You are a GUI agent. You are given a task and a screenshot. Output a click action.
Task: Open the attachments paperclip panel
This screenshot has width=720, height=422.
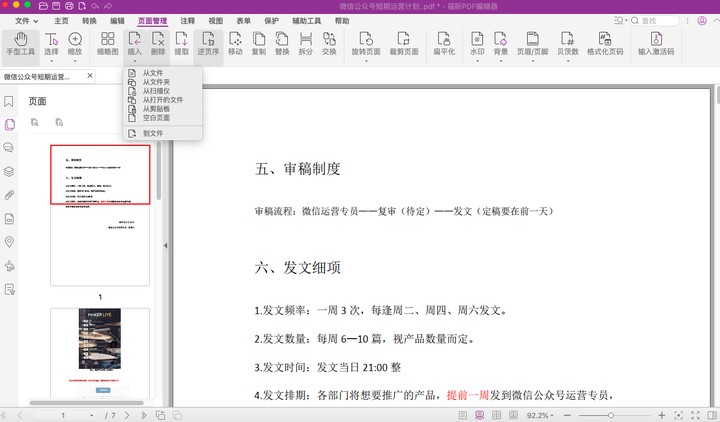(9, 195)
